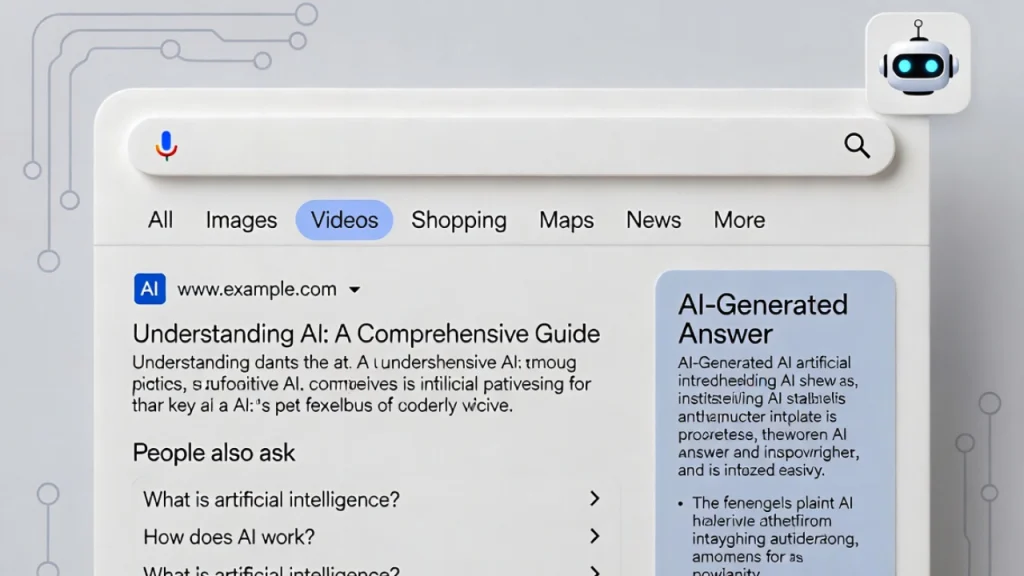Click the AI favicon beside www.example.com
The image size is (1024, 576).
click(x=150, y=288)
